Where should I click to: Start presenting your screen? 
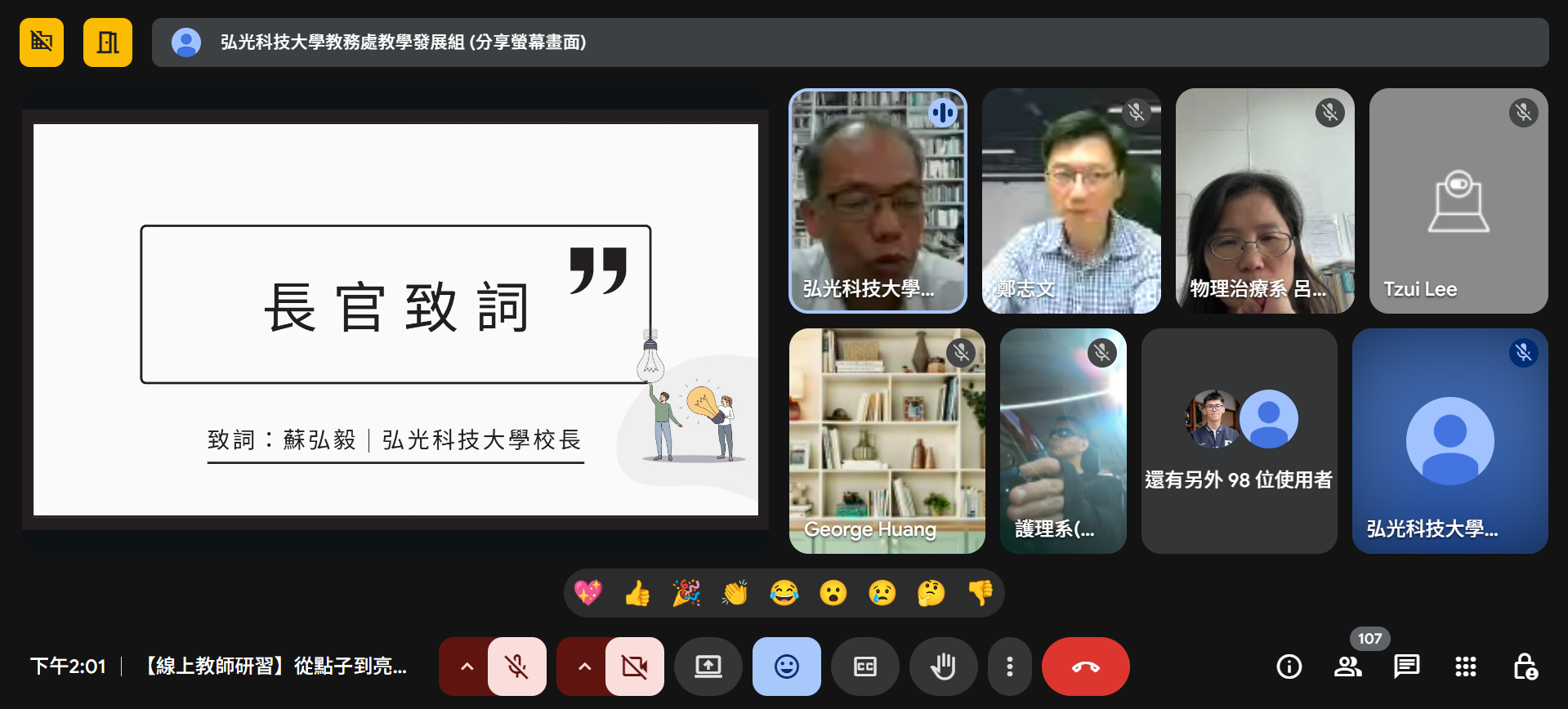click(x=708, y=667)
